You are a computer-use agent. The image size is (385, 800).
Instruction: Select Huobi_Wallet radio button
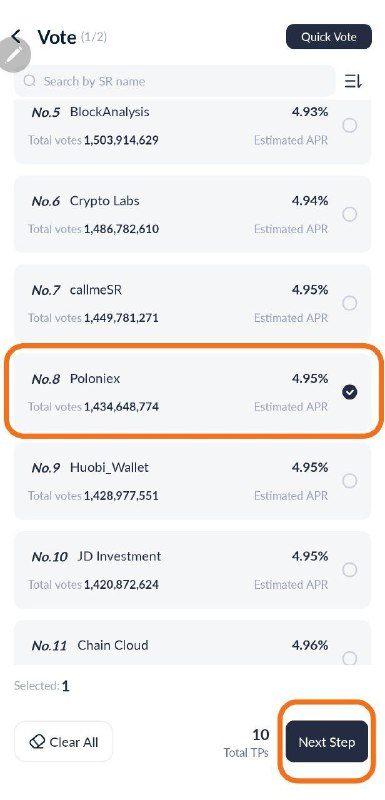[x=349, y=481]
